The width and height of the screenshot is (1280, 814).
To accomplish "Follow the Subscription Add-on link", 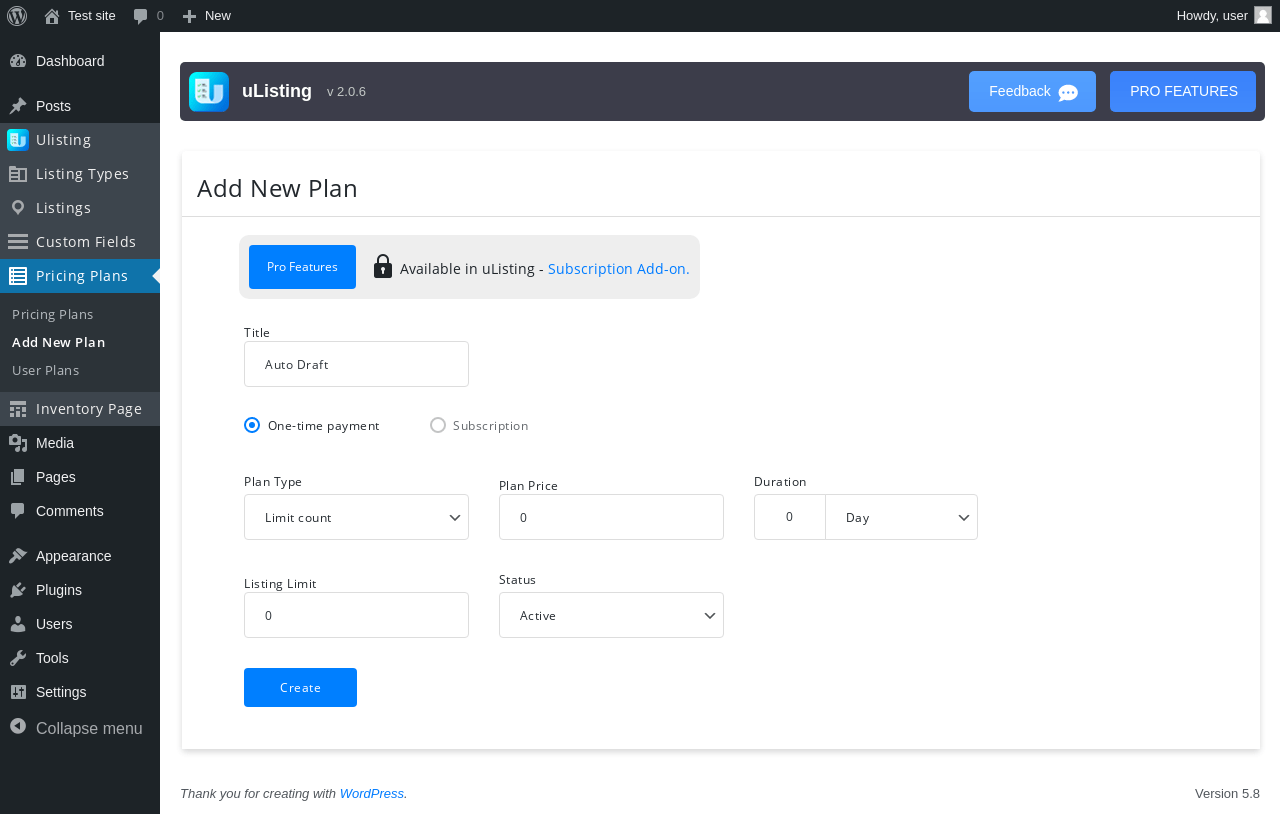I will [619, 268].
